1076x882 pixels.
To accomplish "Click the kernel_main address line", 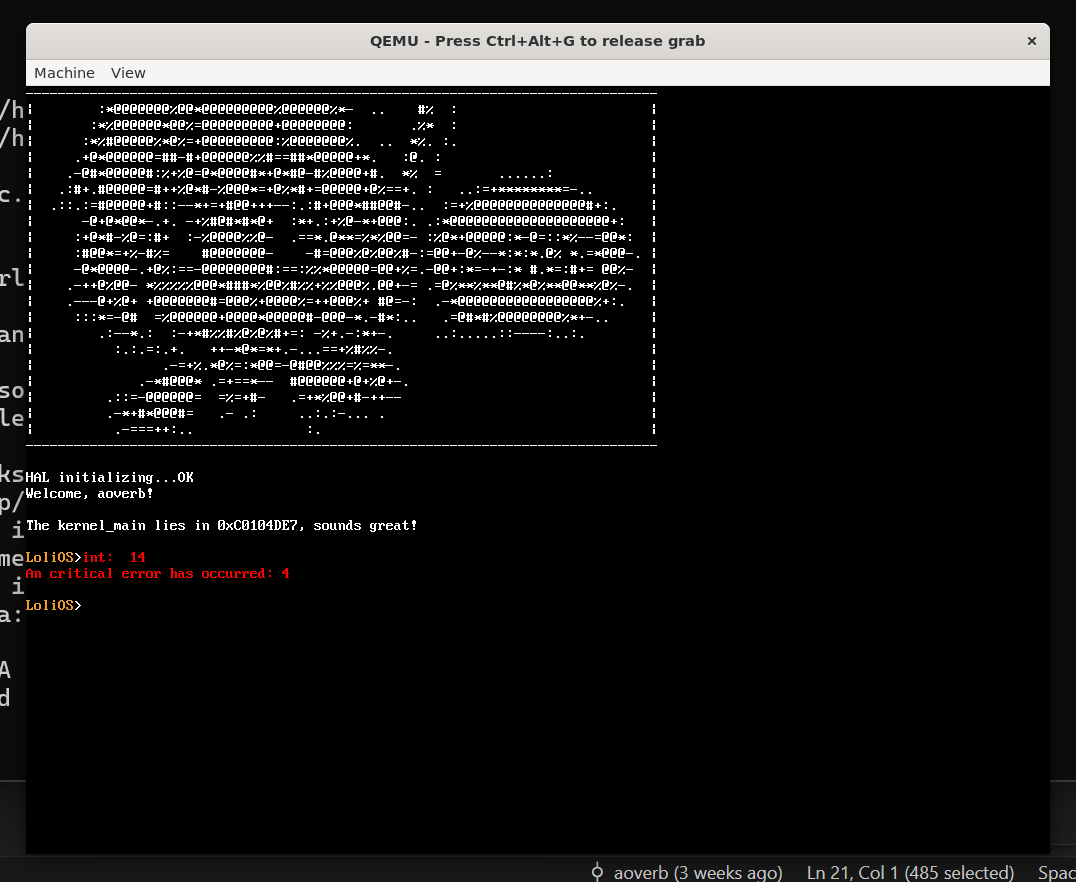I will (221, 525).
